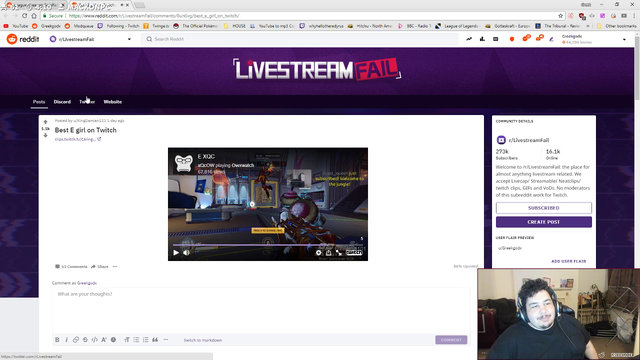Insert a heading in the comment editor
This screenshot has width=640, height=360.
pyautogui.click(x=127, y=340)
